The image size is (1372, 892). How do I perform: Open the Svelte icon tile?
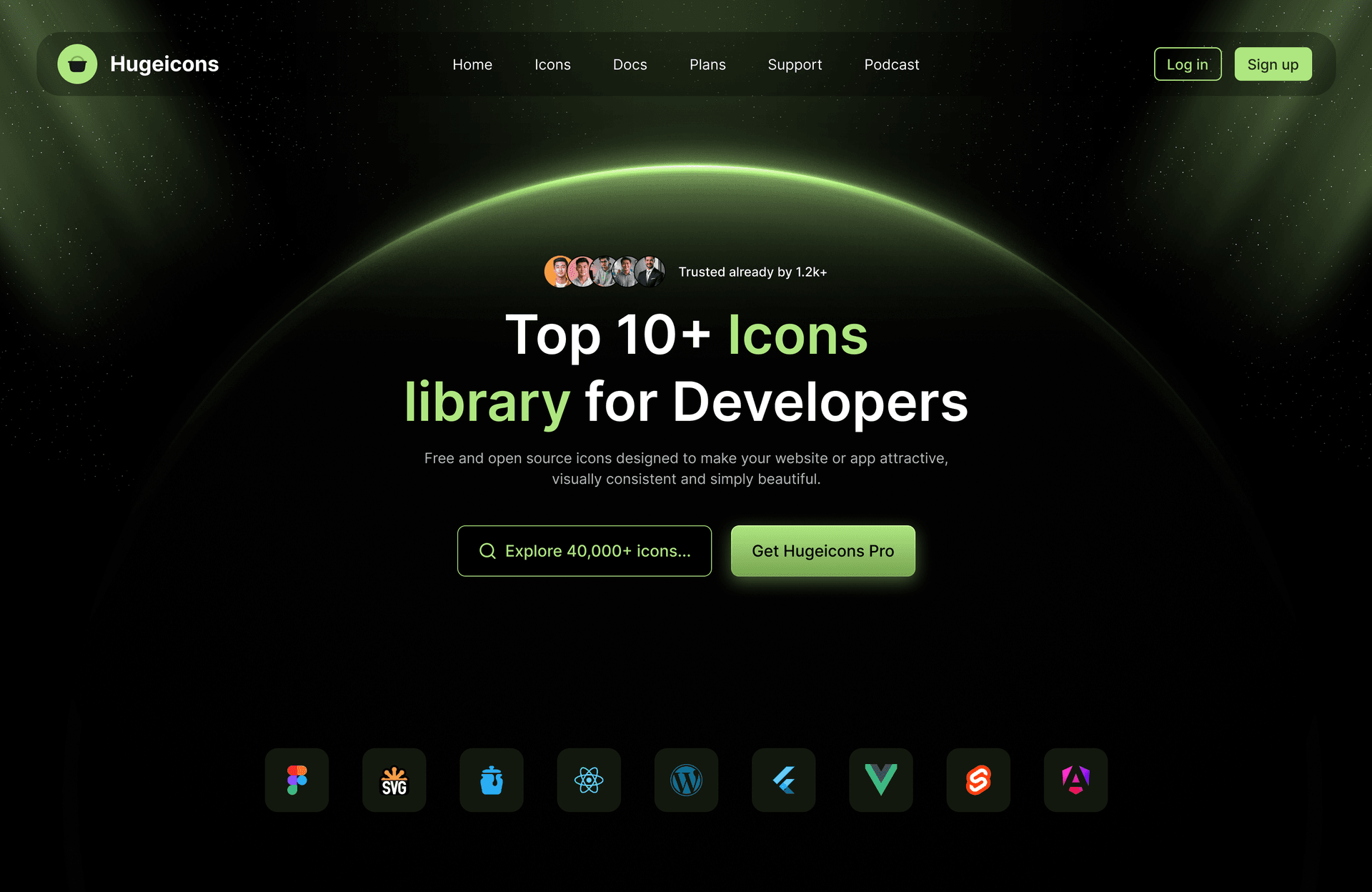point(978,780)
